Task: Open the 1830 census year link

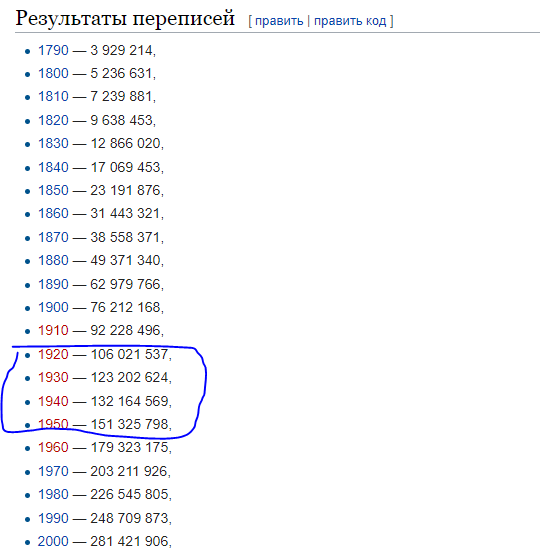Action: (53, 143)
